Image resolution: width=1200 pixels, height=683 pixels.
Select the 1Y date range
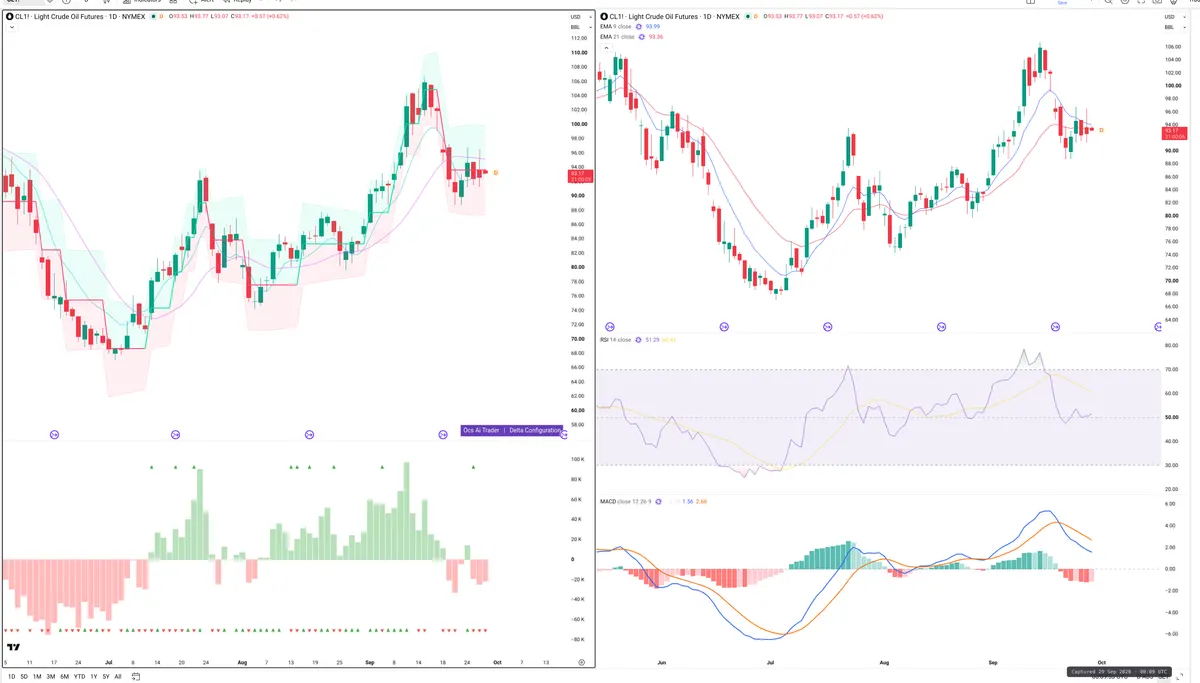(93, 677)
